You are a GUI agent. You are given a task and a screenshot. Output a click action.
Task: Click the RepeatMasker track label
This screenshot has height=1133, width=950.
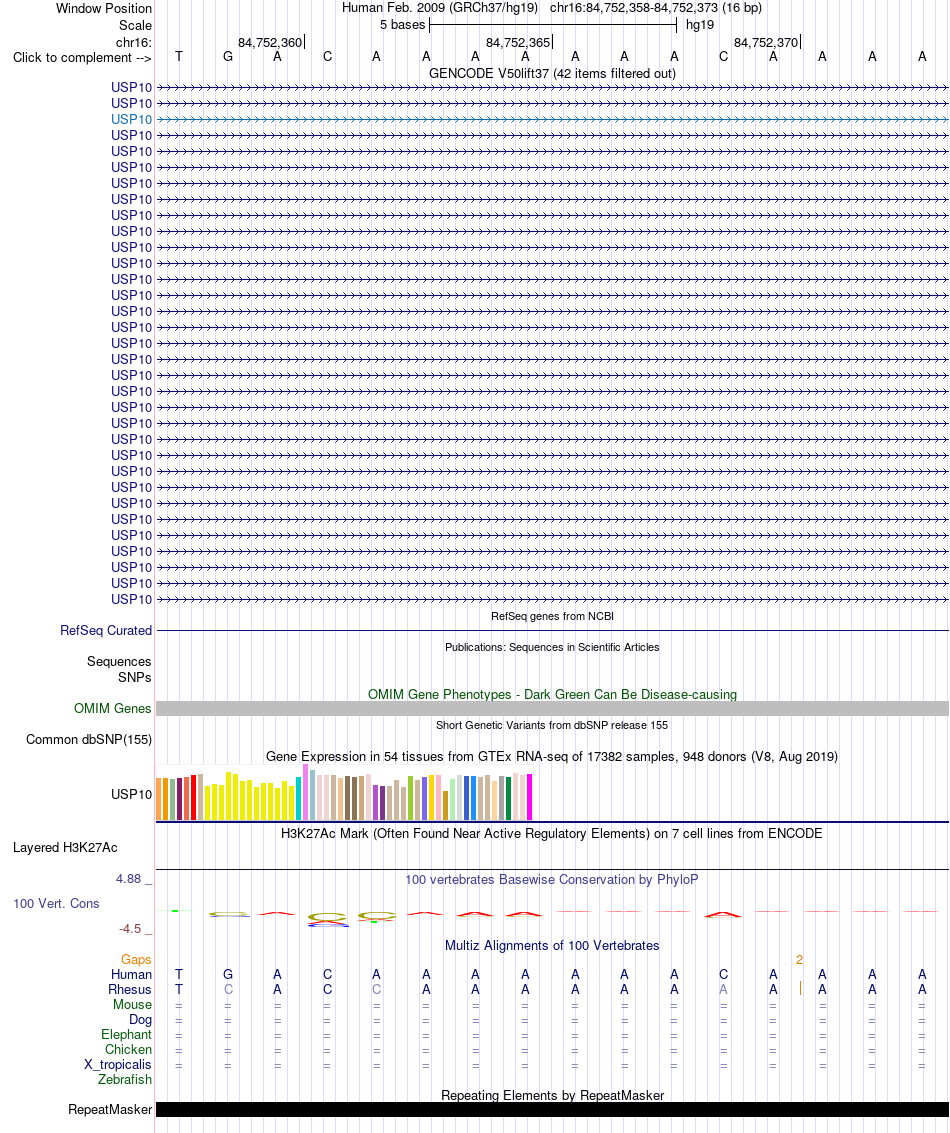click(x=110, y=1109)
